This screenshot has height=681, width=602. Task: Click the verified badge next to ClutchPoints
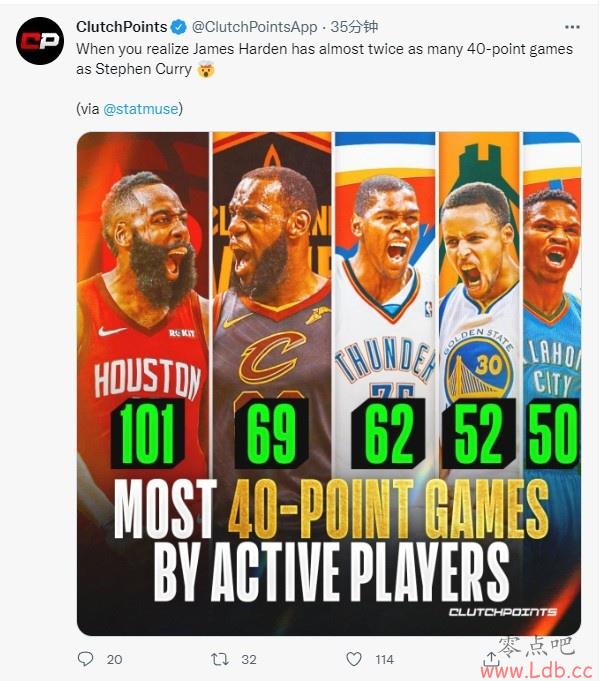pos(179,27)
